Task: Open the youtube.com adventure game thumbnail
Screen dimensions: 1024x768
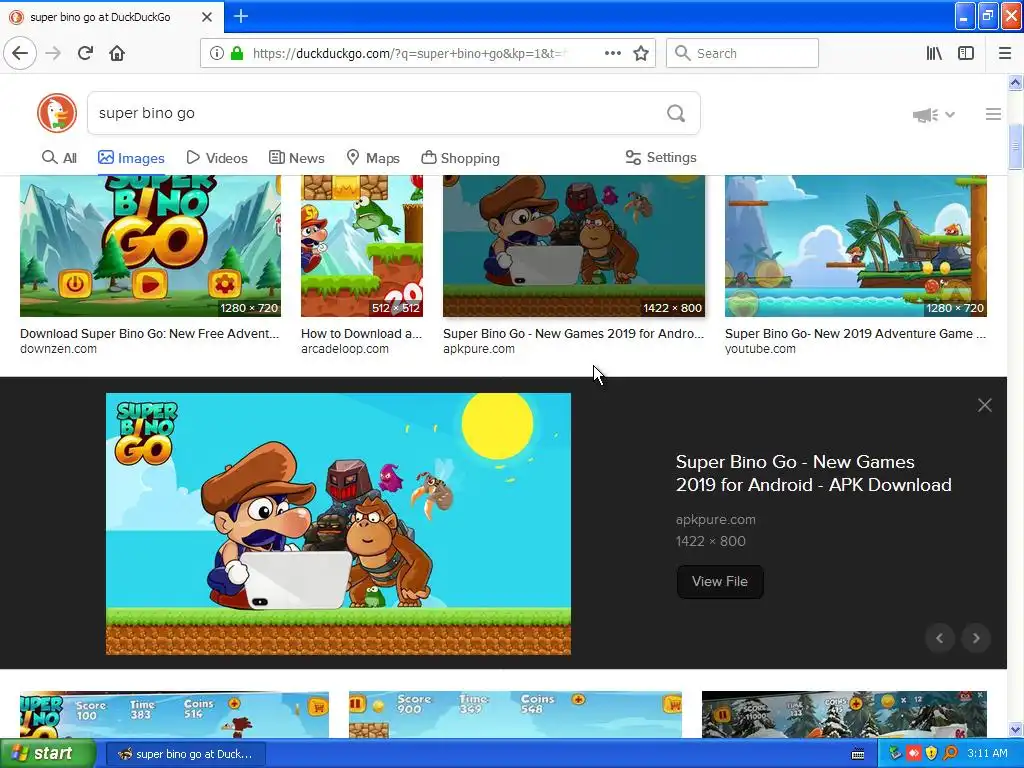Action: pos(856,246)
